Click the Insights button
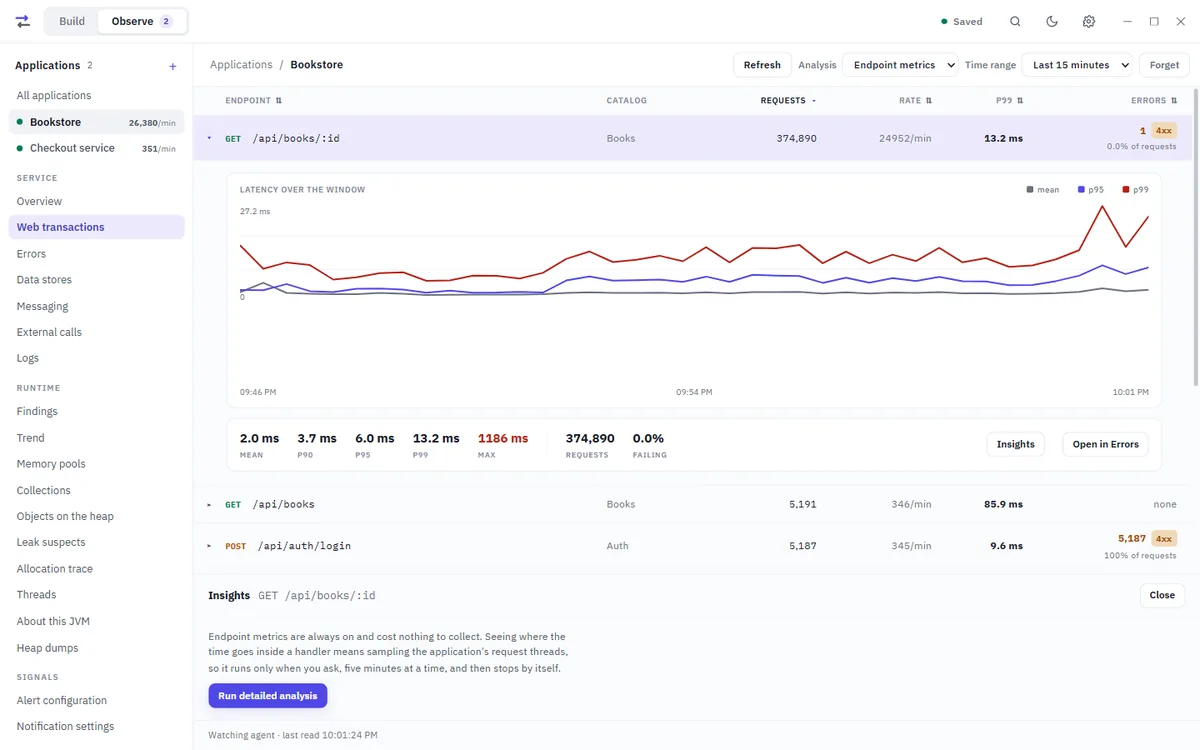The image size is (1200, 750). click(x=1015, y=444)
